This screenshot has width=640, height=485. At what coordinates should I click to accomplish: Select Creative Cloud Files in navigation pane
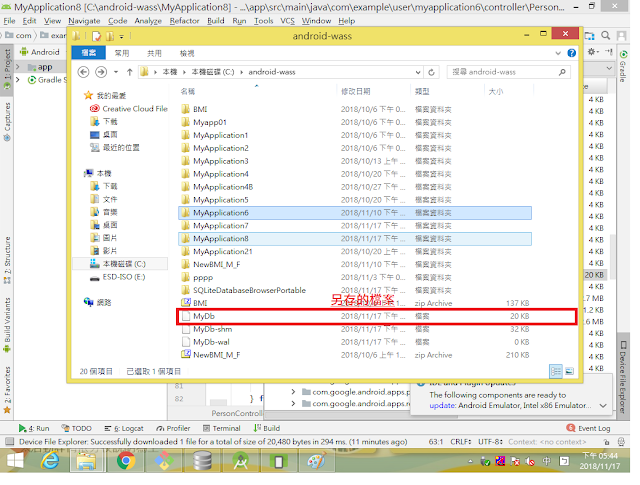click(129, 109)
